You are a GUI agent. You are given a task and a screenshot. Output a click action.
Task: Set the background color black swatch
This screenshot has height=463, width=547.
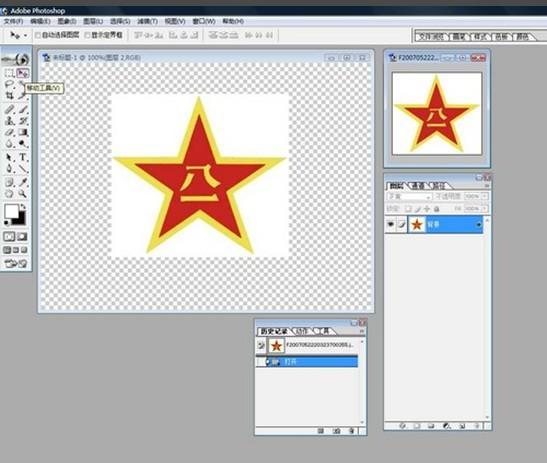pos(21,221)
